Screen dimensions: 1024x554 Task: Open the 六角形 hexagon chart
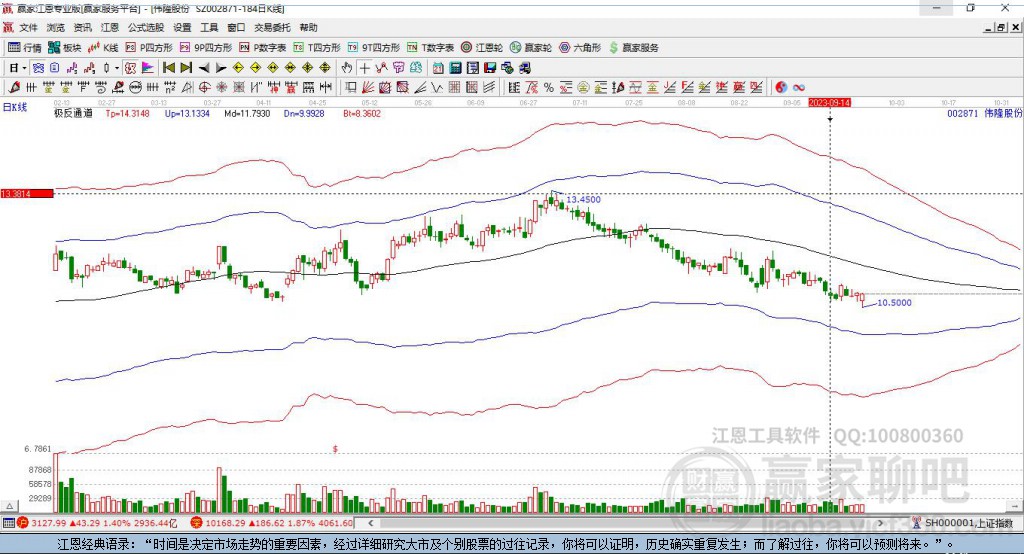(x=580, y=48)
